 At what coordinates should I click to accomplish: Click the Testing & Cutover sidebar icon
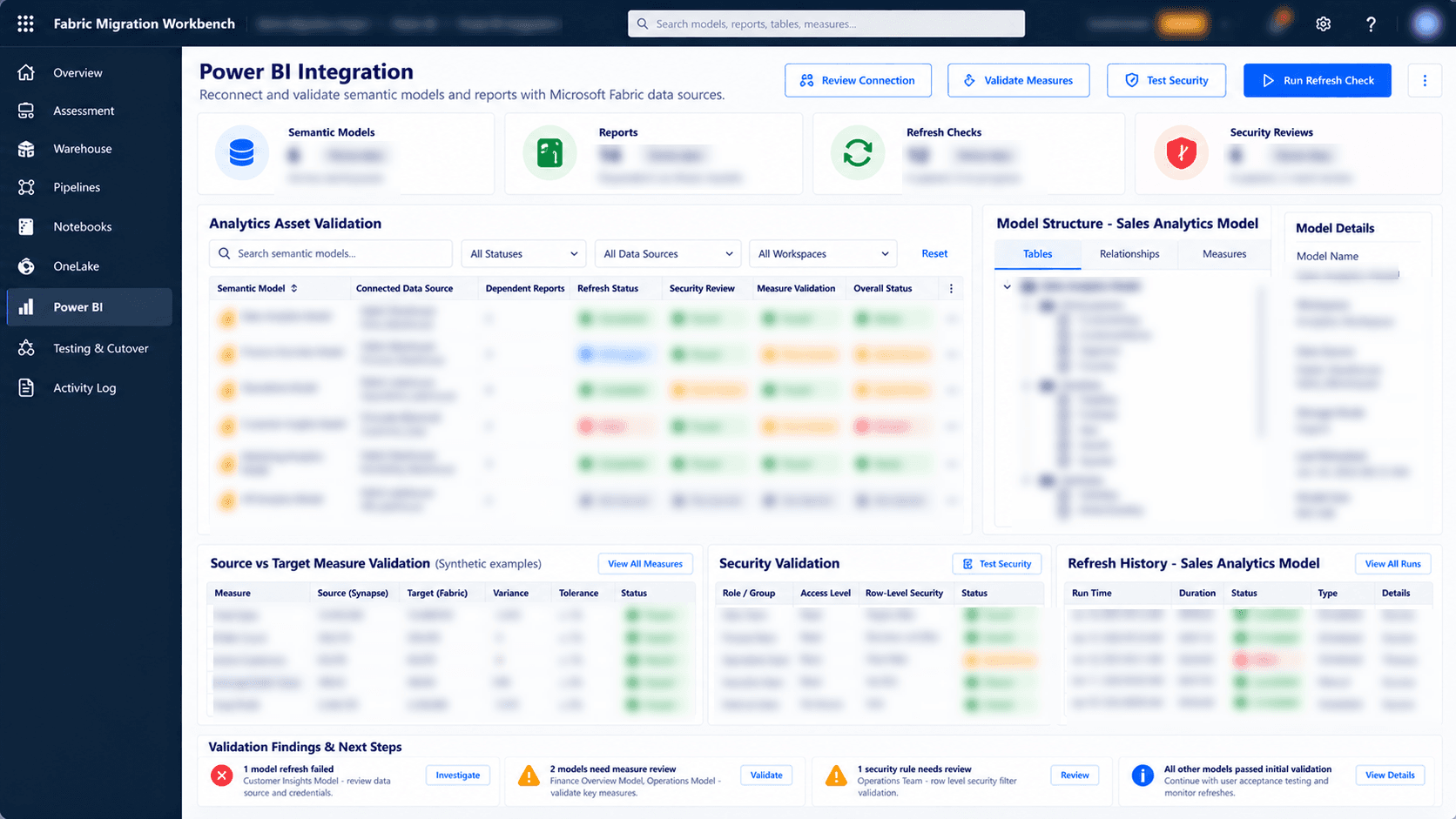(26, 348)
